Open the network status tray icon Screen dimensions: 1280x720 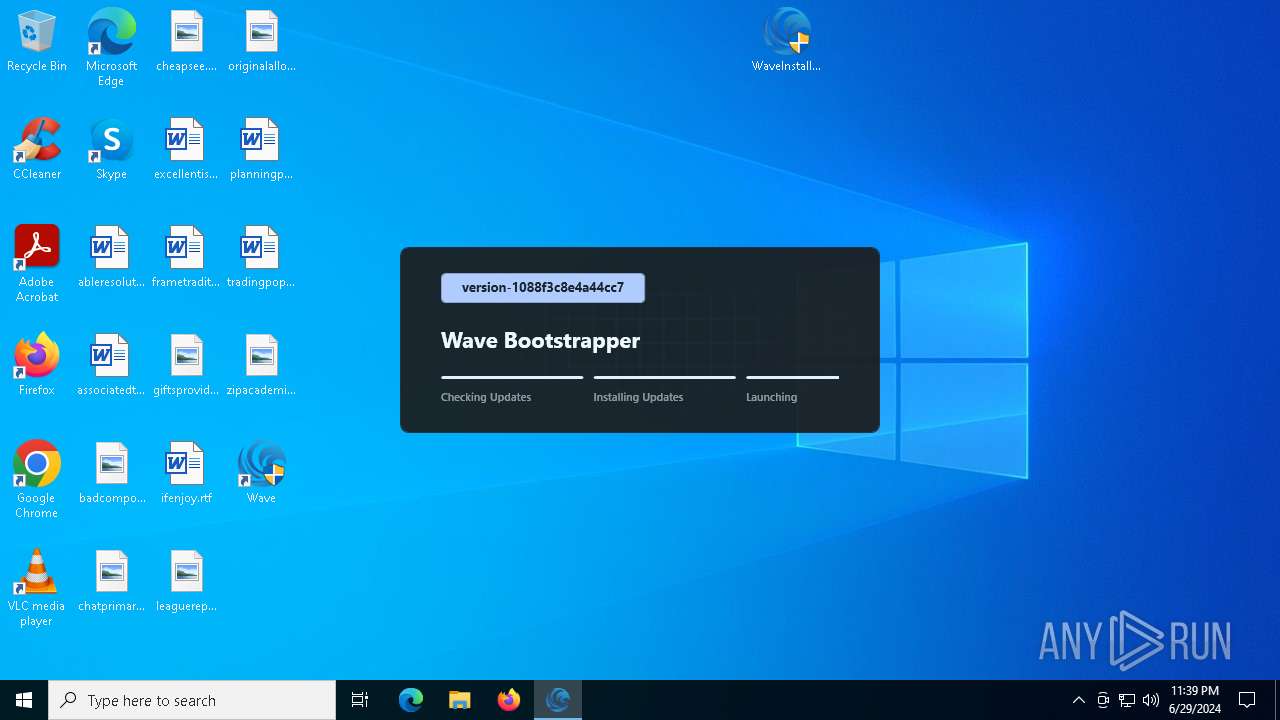tap(1127, 700)
